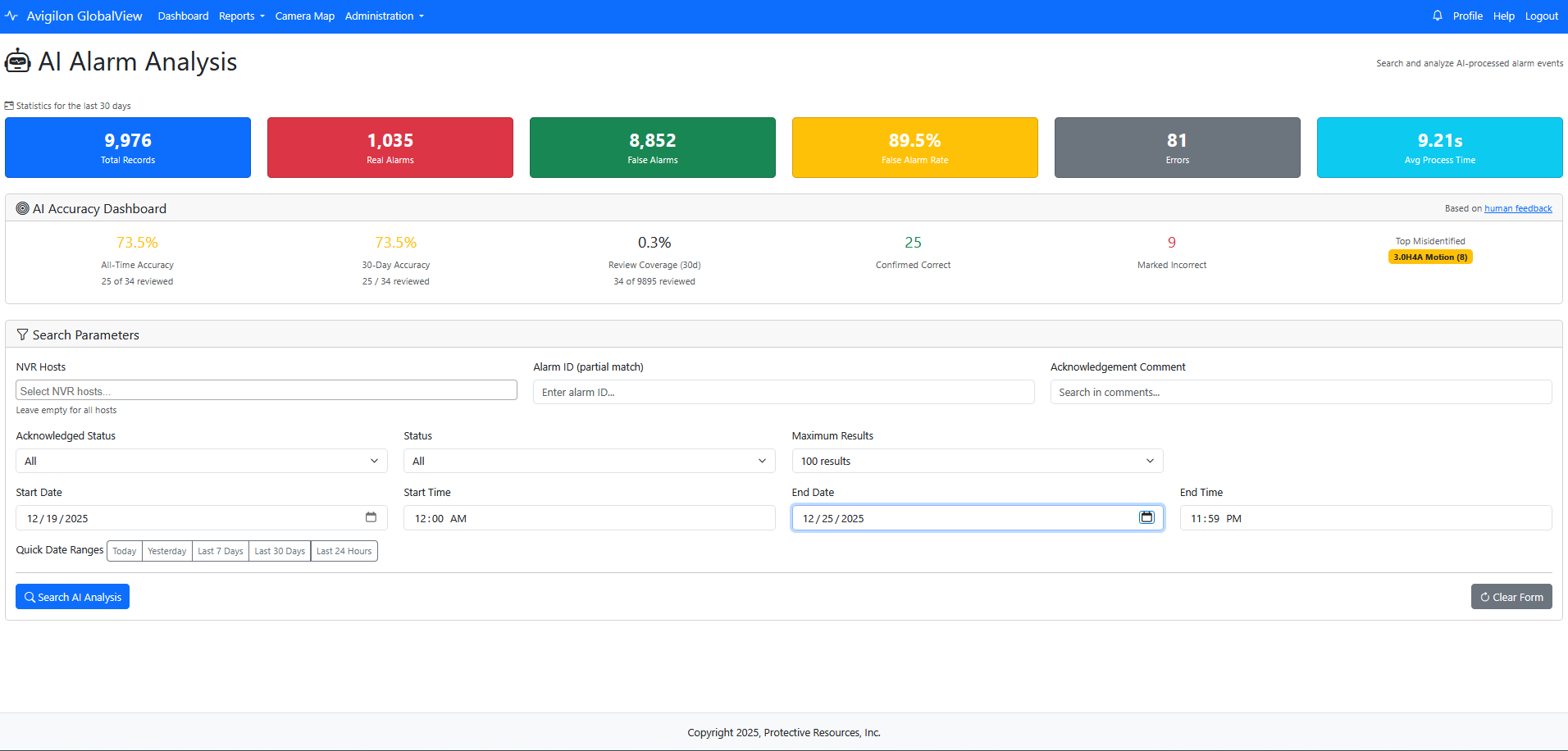The height and width of the screenshot is (751, 1568).
Task: Follow the 'human feedback' link
Action: pos(1518,208)
